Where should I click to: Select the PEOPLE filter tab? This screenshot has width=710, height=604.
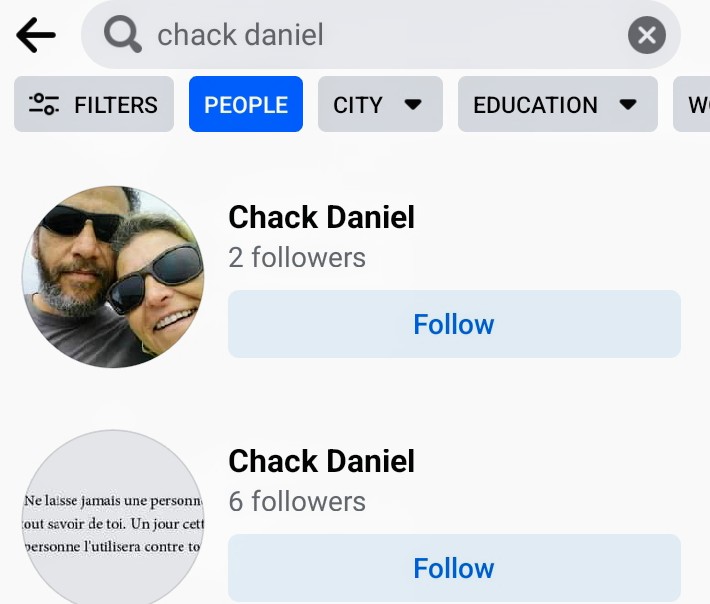[246, 104]
